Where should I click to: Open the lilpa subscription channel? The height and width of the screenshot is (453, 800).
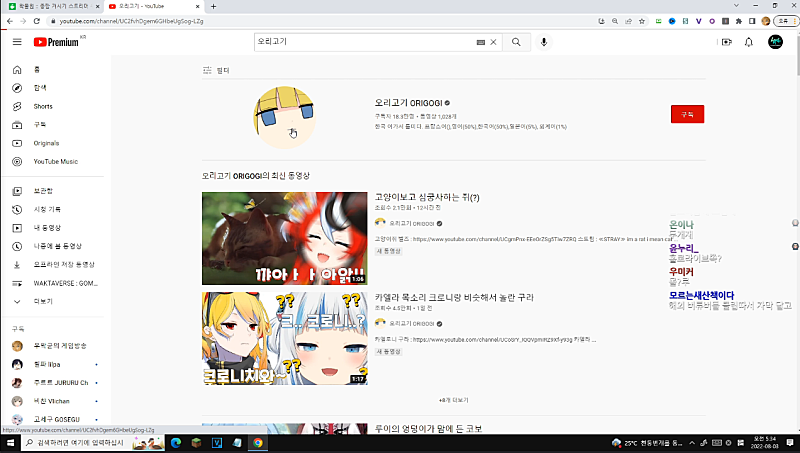[x=53, y=364]
